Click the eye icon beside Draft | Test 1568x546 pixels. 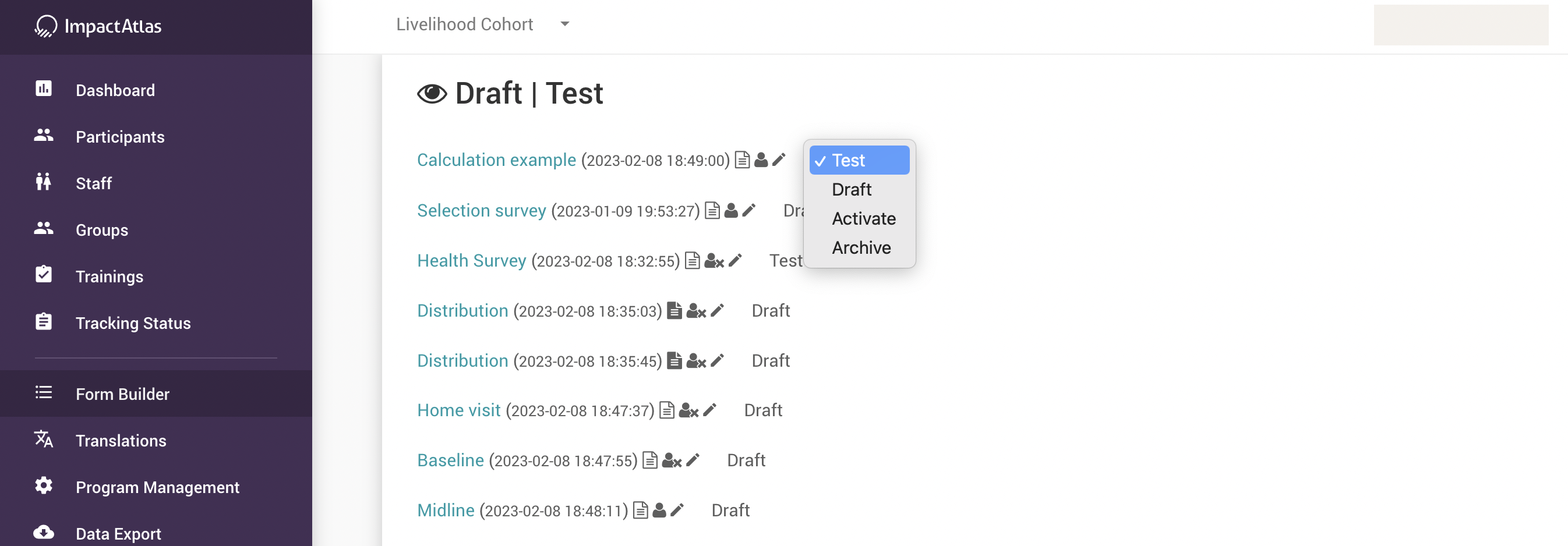click(x=432, y=94)
